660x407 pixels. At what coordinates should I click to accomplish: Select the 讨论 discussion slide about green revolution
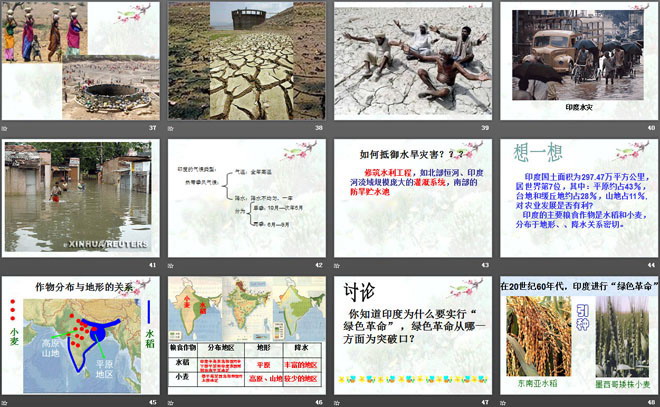pos(411,334)
